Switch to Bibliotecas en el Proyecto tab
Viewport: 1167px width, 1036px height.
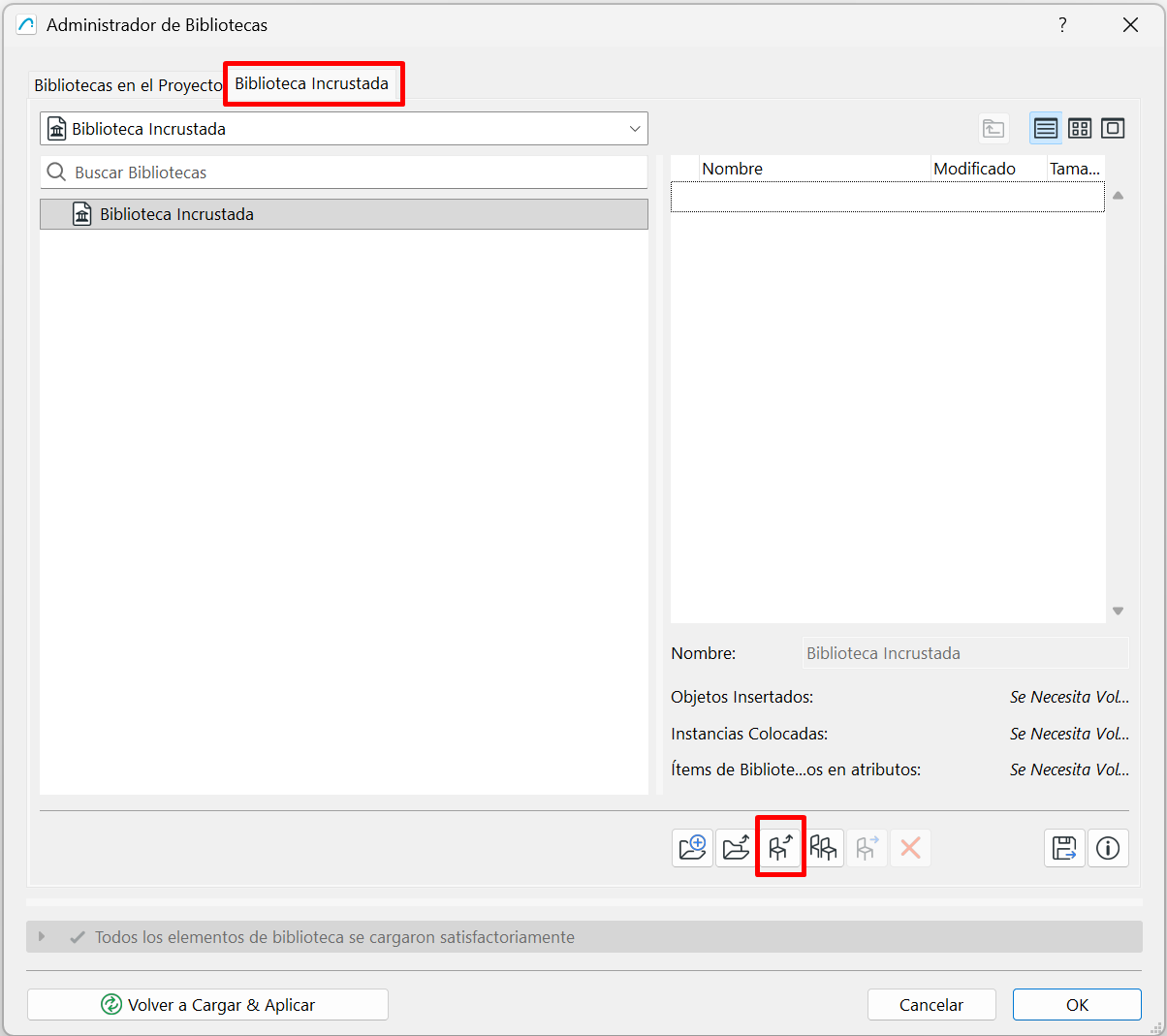pyautogui.click(x=128, y=85)
